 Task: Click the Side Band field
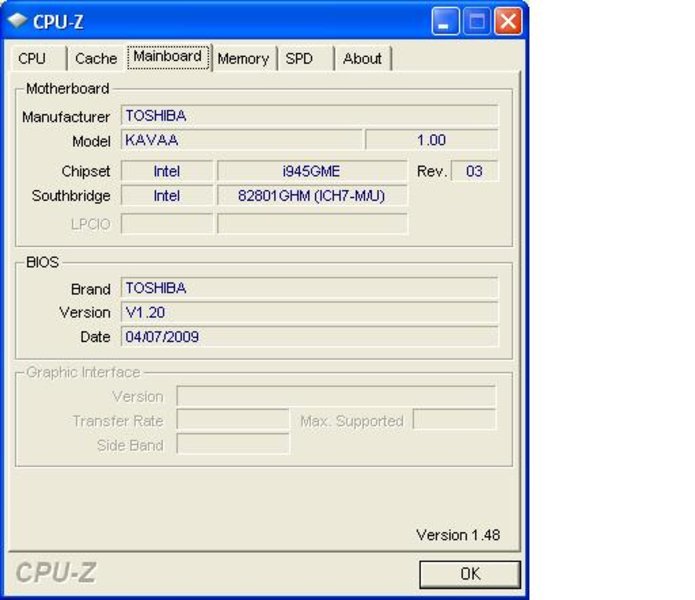[x=233, y=444]
